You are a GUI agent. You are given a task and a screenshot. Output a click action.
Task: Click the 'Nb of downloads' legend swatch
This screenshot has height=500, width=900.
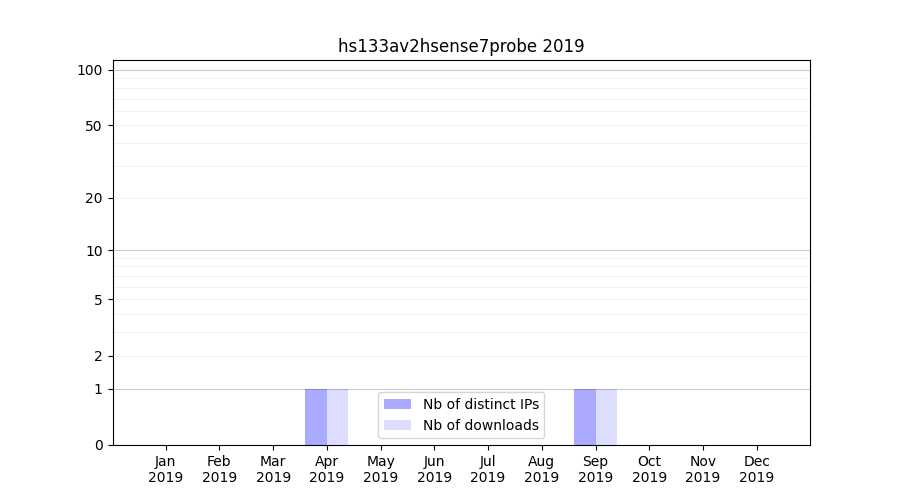[x=397, y=425]
